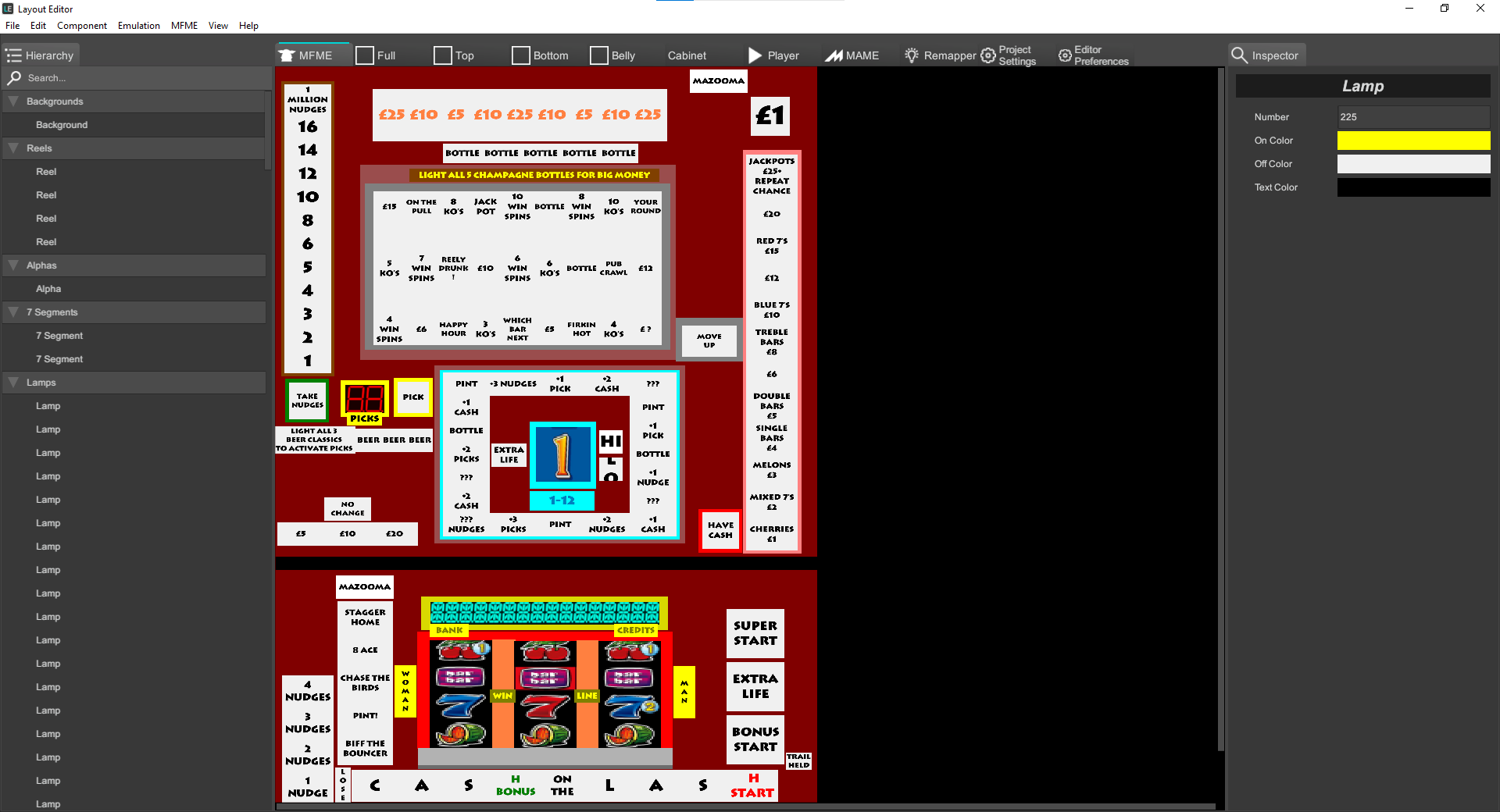Select the MAZOOMA logo lamp at top

(x=719, y=81)
